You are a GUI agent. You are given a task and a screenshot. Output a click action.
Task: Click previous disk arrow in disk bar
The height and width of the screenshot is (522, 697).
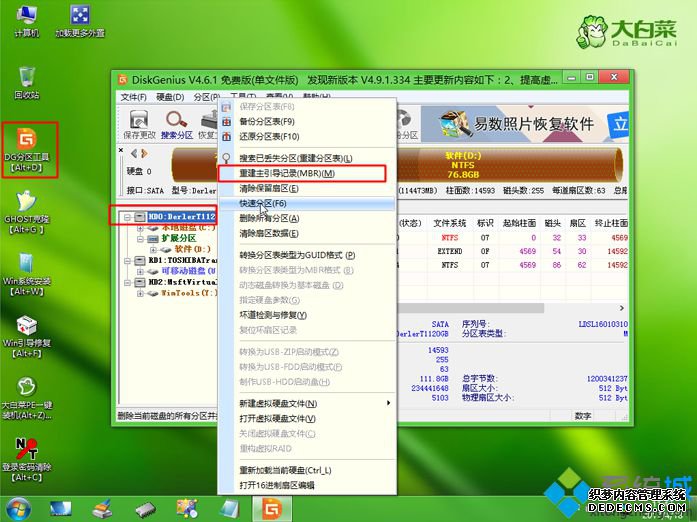134,154
